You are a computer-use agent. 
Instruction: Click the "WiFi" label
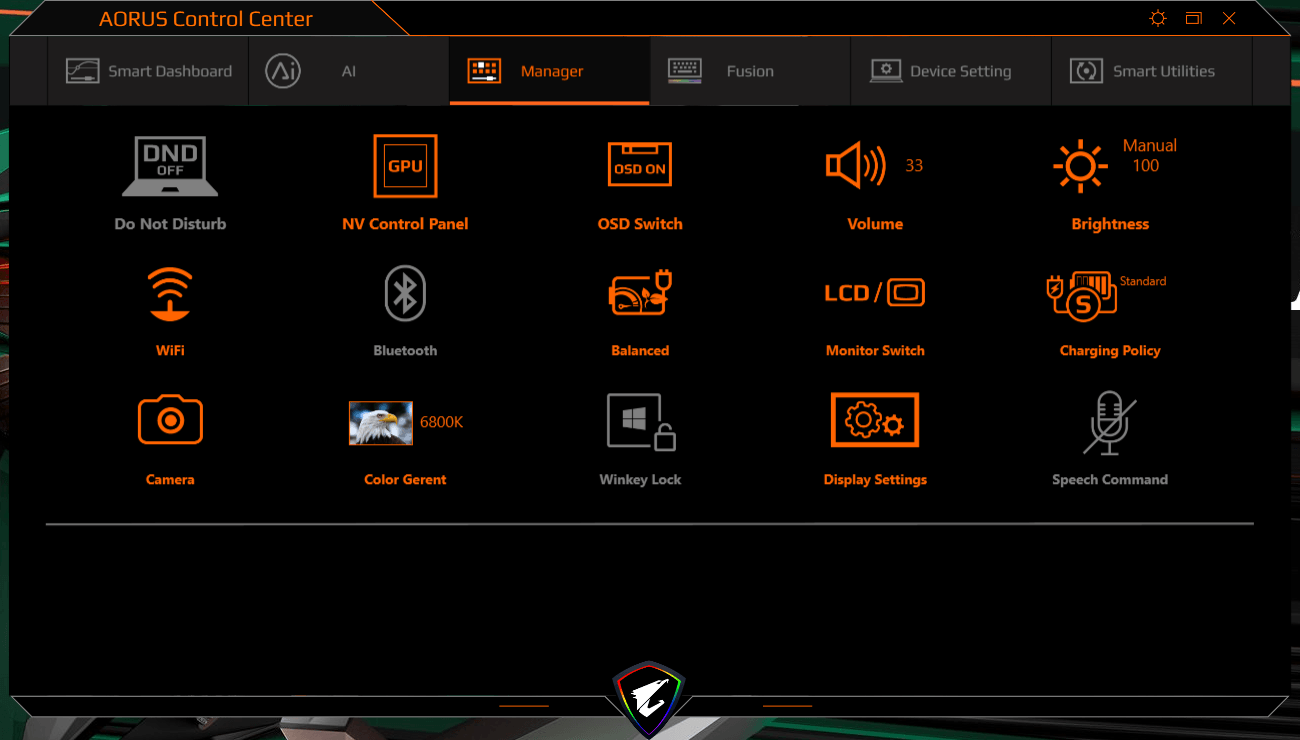click(170, 351)
